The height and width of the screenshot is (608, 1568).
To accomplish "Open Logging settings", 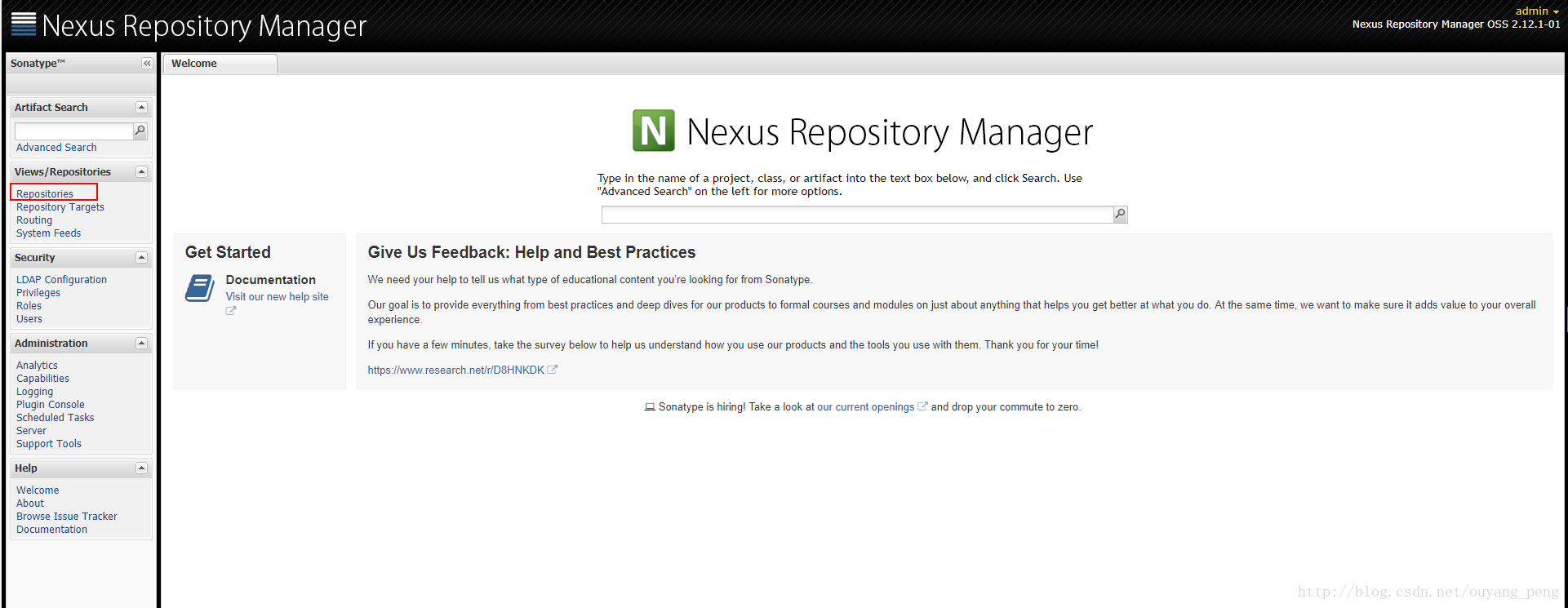I will point(34,392).
